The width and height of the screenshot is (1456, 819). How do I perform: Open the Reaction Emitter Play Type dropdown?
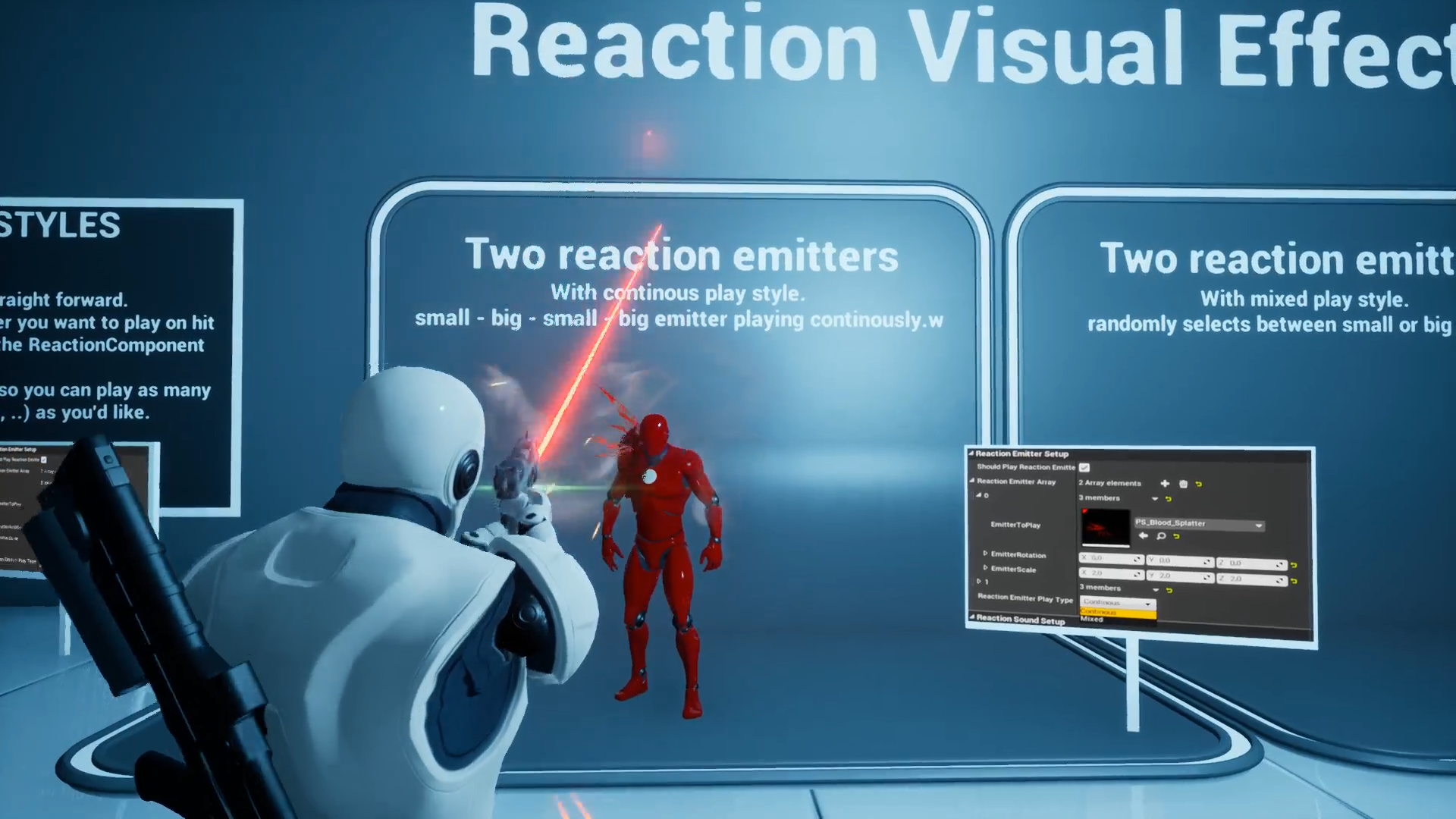click(1118, 603)
